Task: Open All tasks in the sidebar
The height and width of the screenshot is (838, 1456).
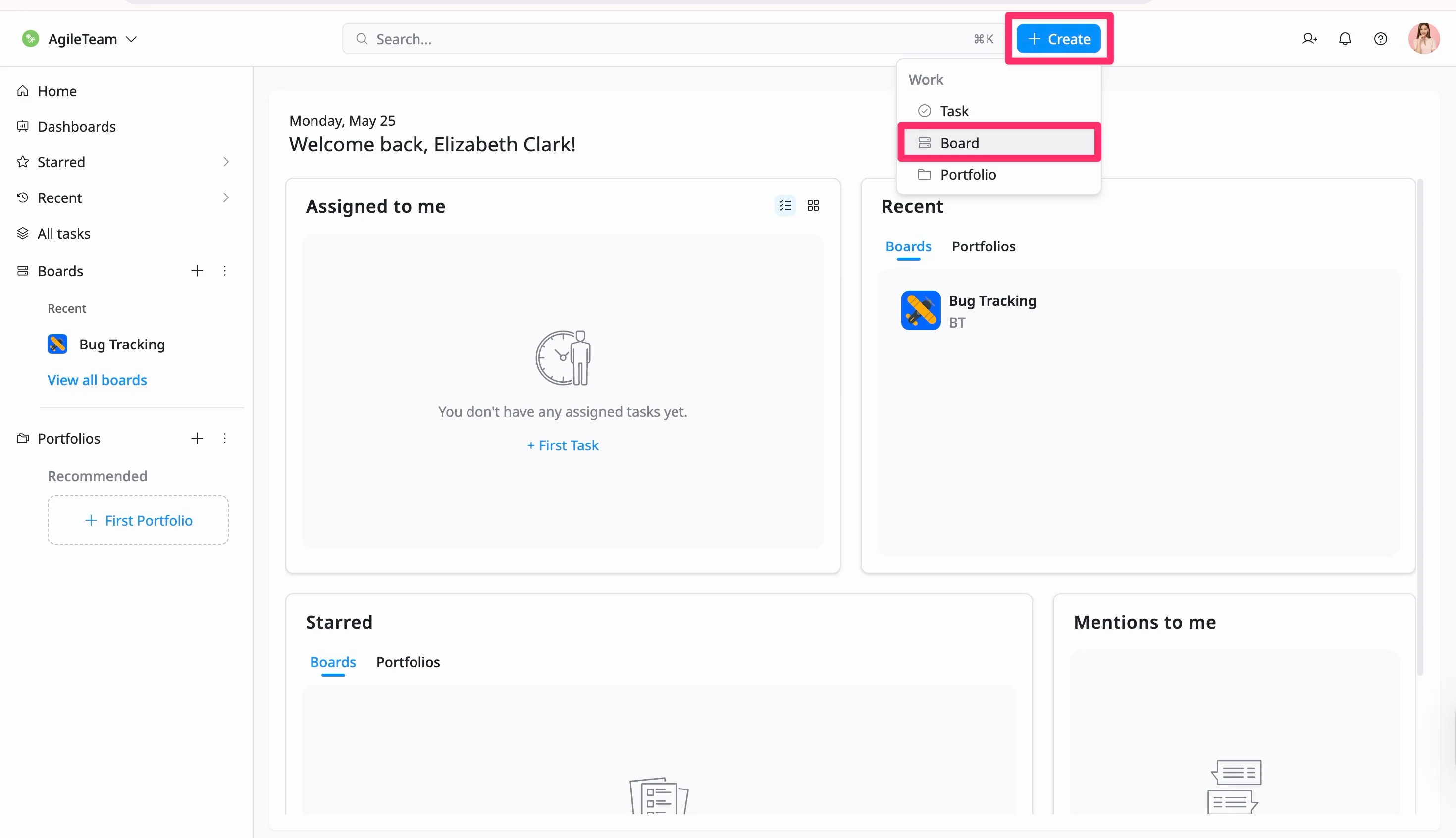Action: tap(64, 234)
